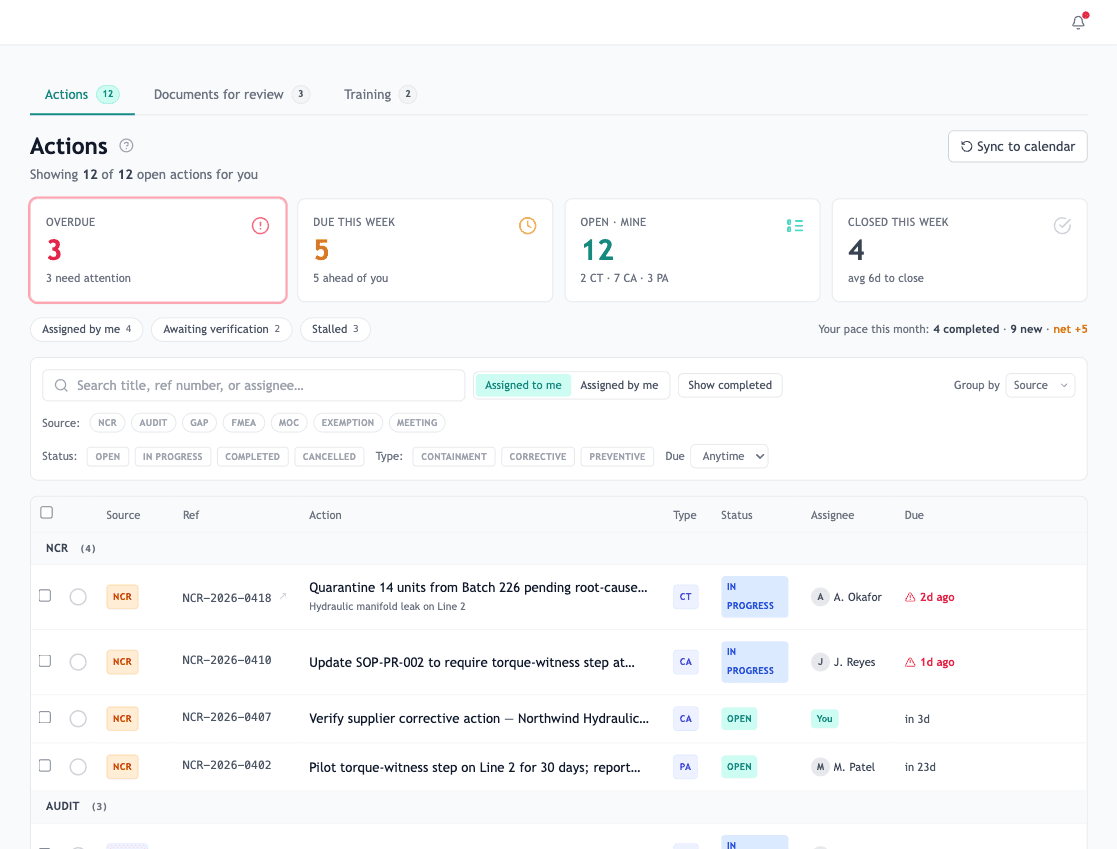Open the Due This Week card
1117x849 pixels.
(x=425, y=250)
